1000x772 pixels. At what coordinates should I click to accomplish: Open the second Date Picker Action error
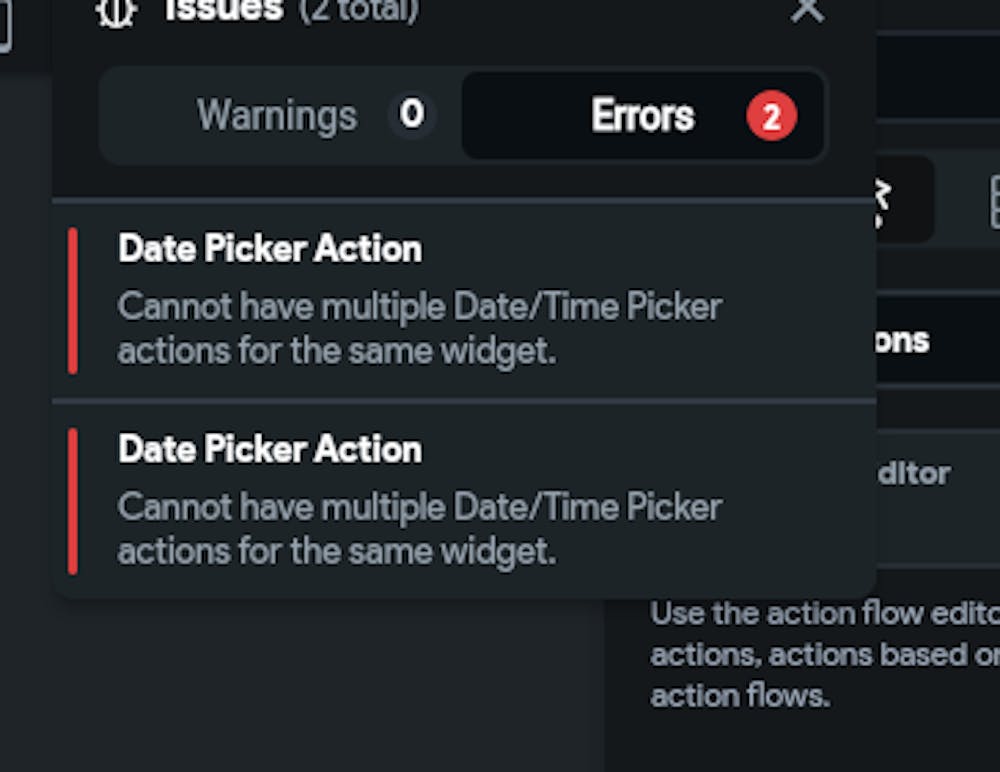coord(270,449)
